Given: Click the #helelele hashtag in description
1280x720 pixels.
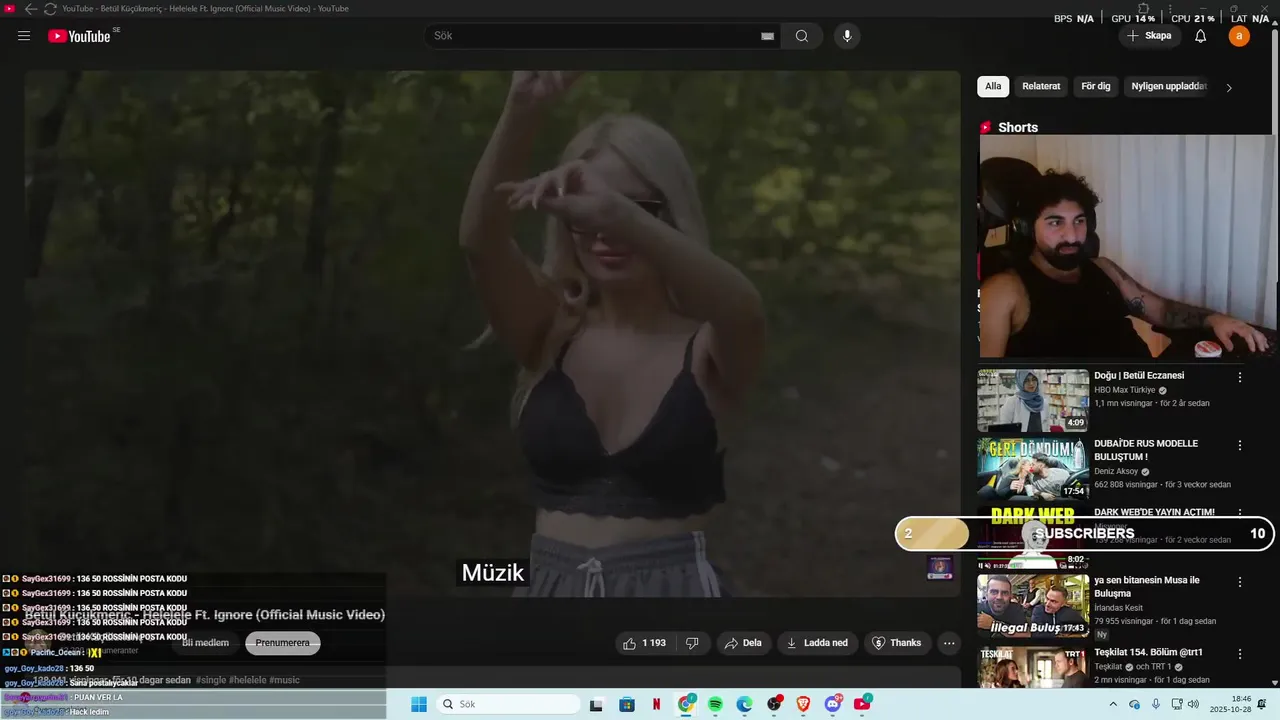Looking at the screenshot, I should pyautogui.click(x=248, y=680).
